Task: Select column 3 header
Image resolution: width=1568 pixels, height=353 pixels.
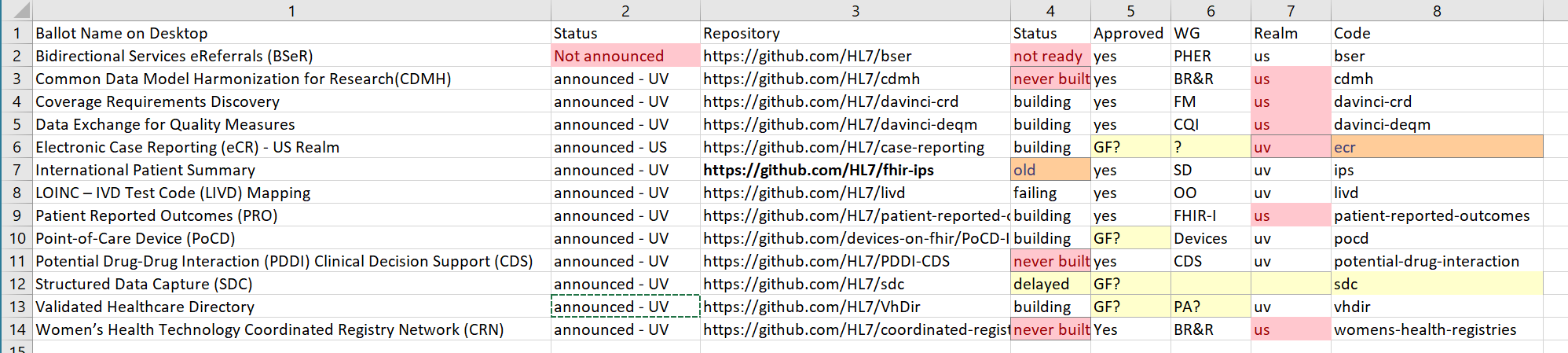Action: [x=855, y=10]
